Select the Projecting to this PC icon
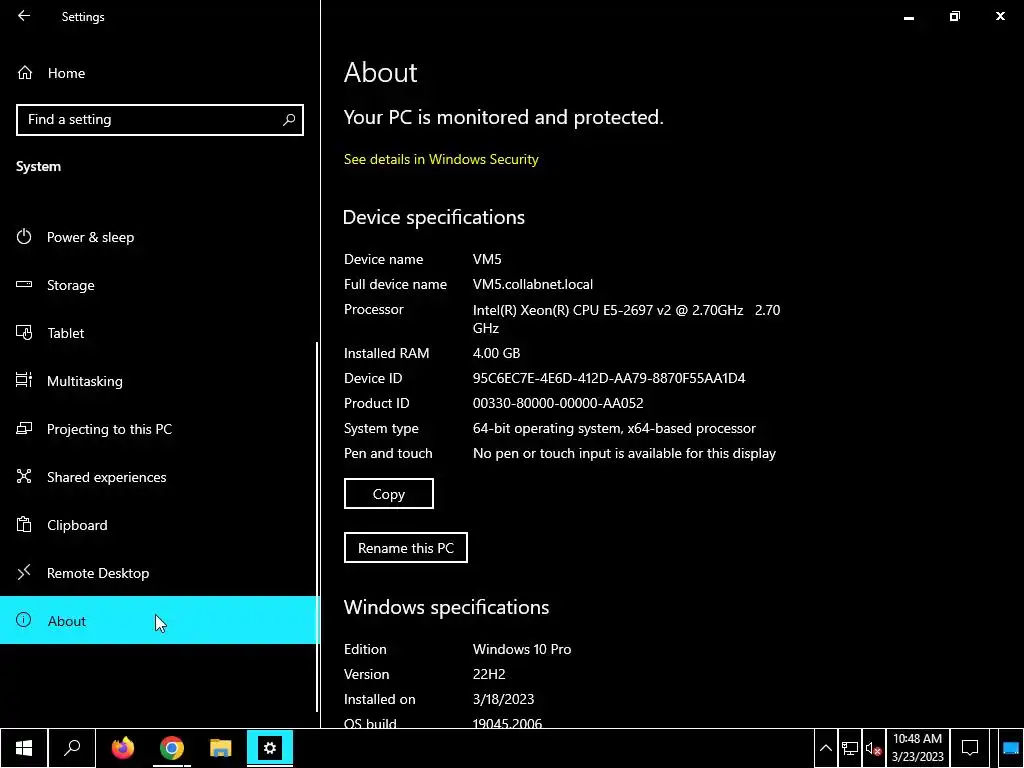 coord(24,428)
